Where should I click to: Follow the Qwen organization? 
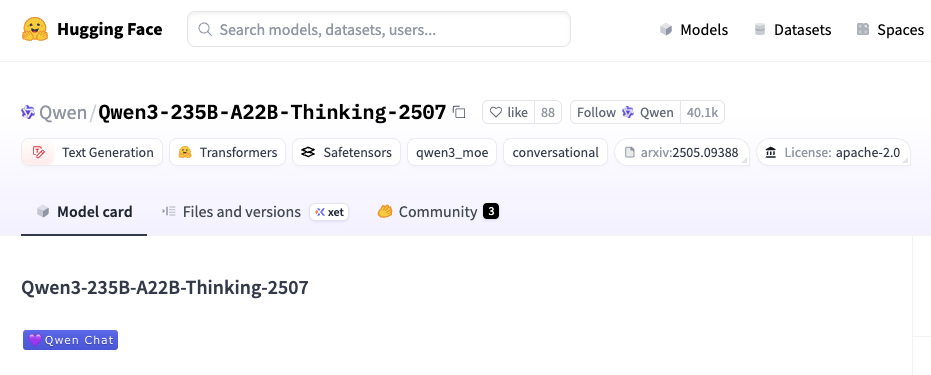625,112
